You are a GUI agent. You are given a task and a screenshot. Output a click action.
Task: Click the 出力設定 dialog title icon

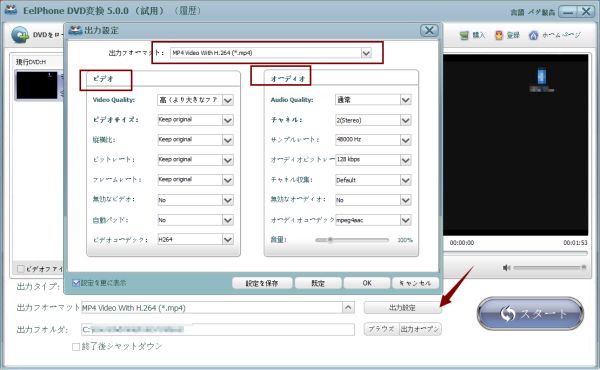75,30
